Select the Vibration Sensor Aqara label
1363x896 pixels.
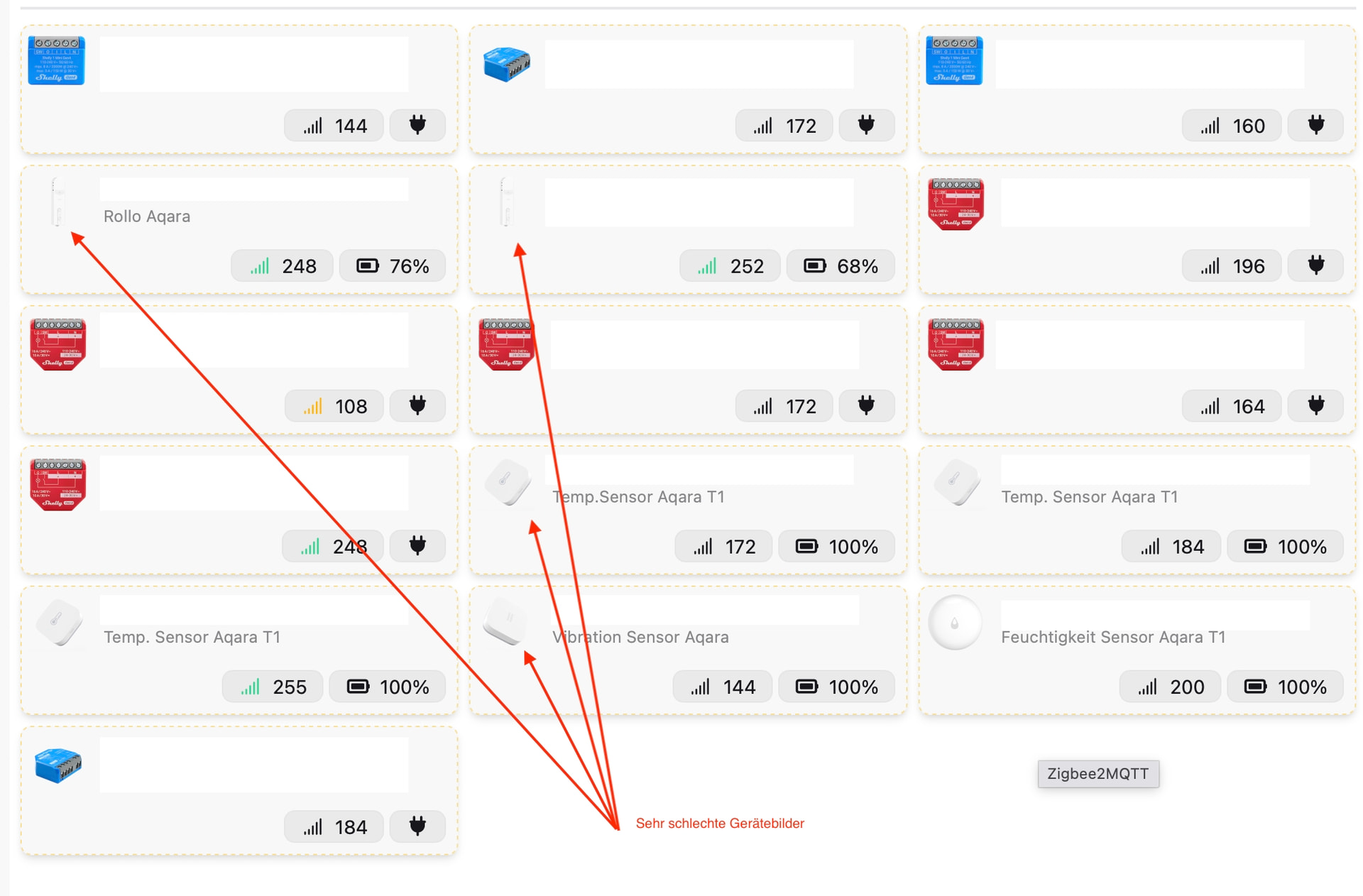click(x=640, y=637)
